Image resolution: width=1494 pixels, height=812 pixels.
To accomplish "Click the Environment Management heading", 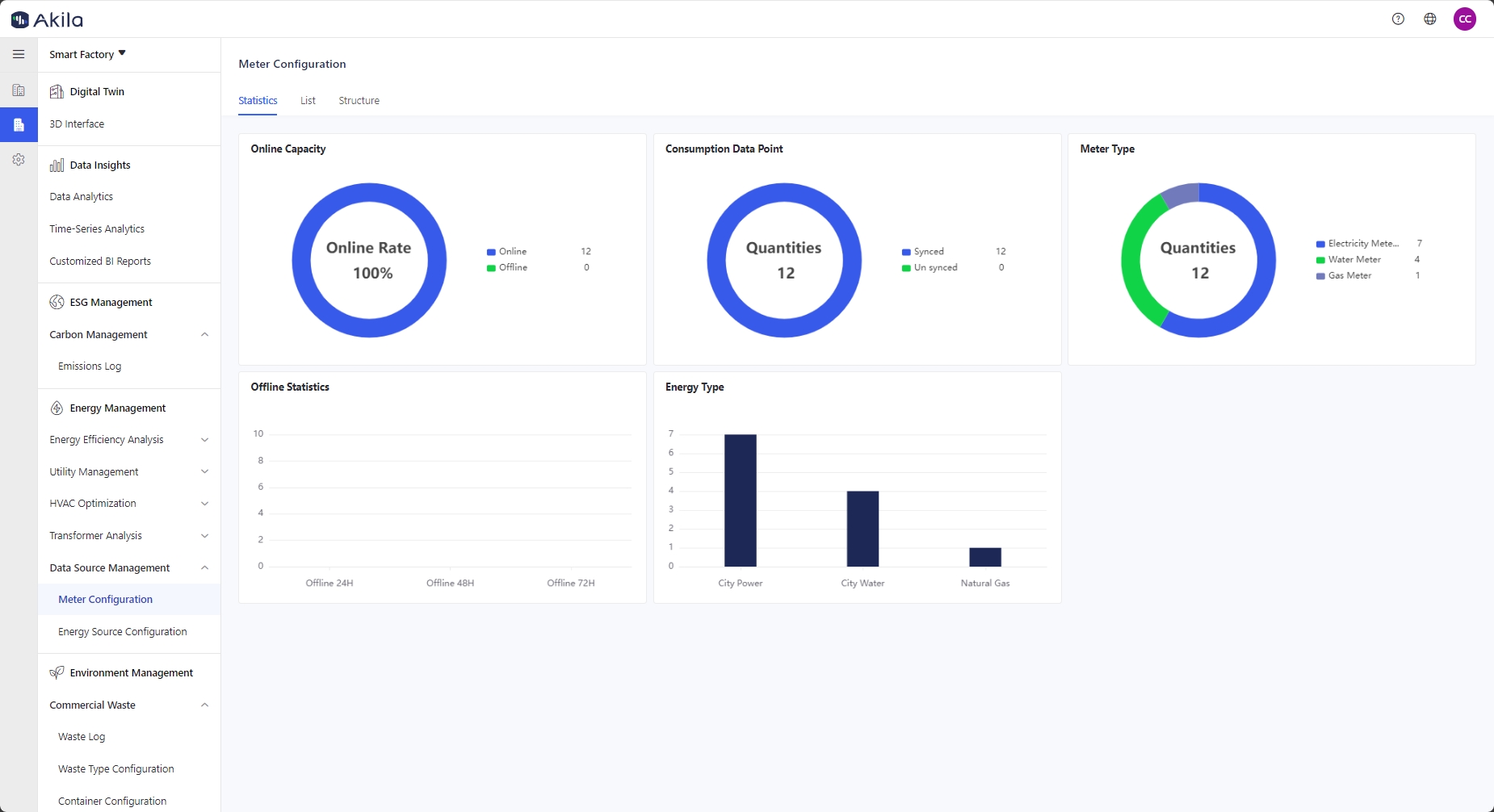I will tap(132, 672).
